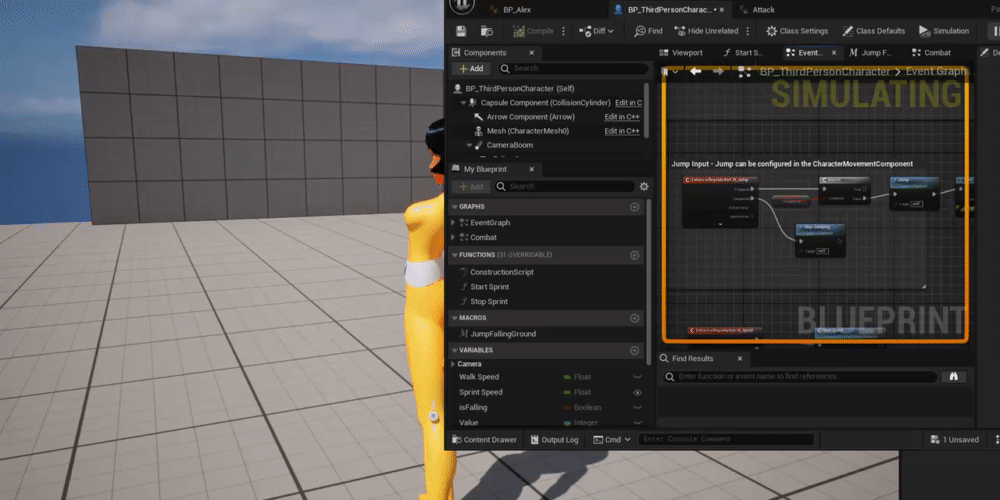The height and width of the screenshot is (500, 1000).
Task: Open the Jump F... macro tab
Action: (x=870, y=53)
